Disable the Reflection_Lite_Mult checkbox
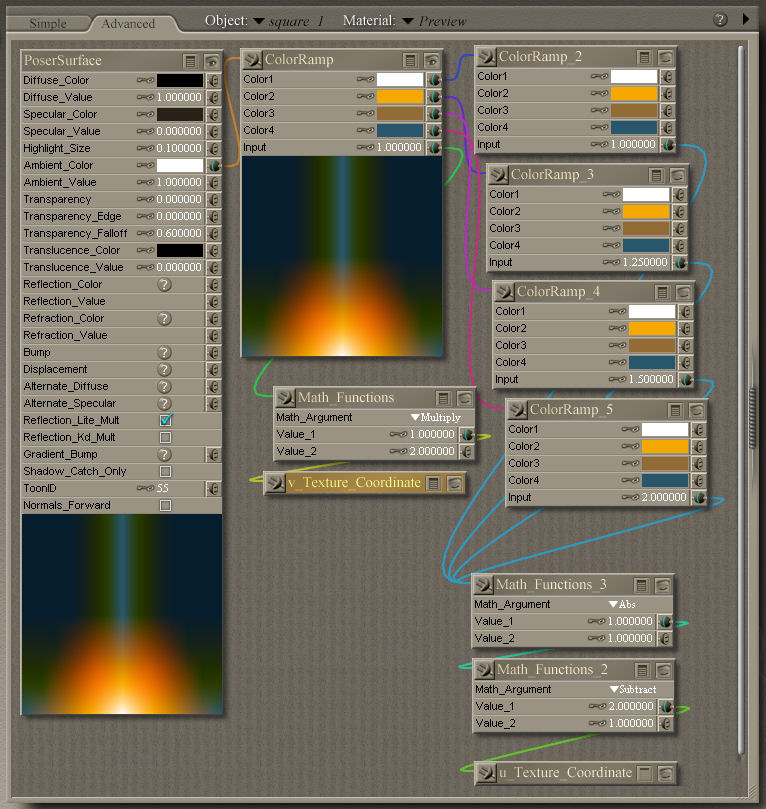This screenshot has height=809, width=766. 165,420
